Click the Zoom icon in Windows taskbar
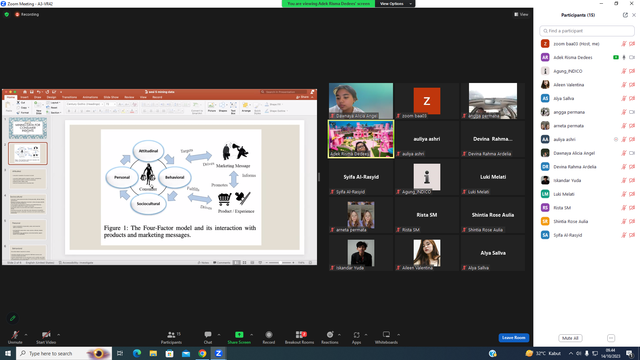The width and height of the screenshot is (640, 360). (x=218, y=353)
